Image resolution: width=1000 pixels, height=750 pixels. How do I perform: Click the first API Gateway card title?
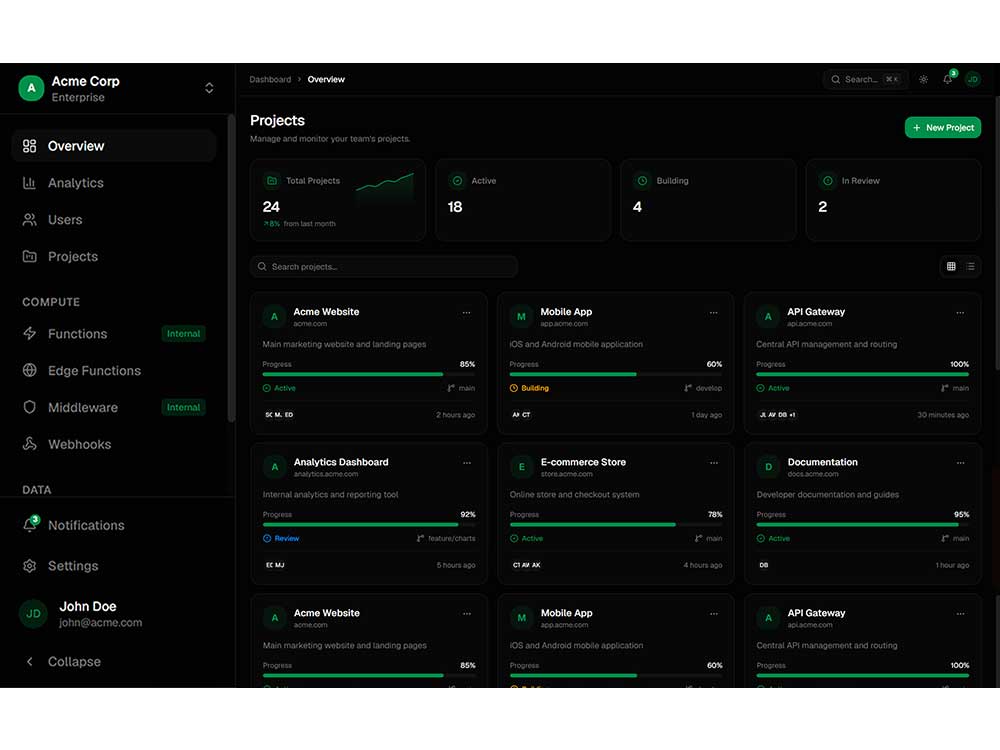click(816, 312)
